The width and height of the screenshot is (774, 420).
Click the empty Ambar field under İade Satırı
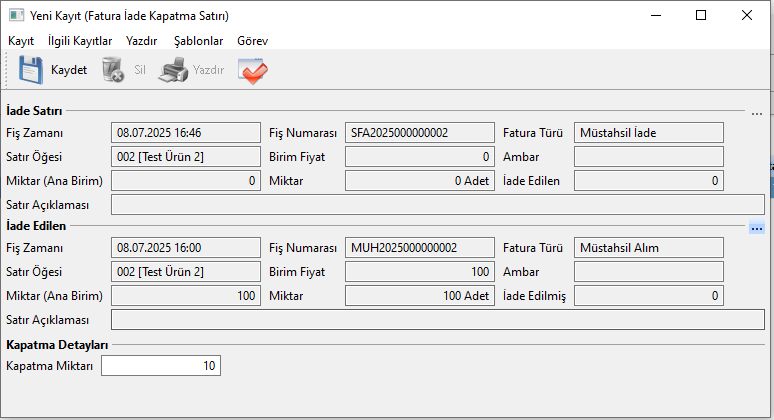pos(648,156)
